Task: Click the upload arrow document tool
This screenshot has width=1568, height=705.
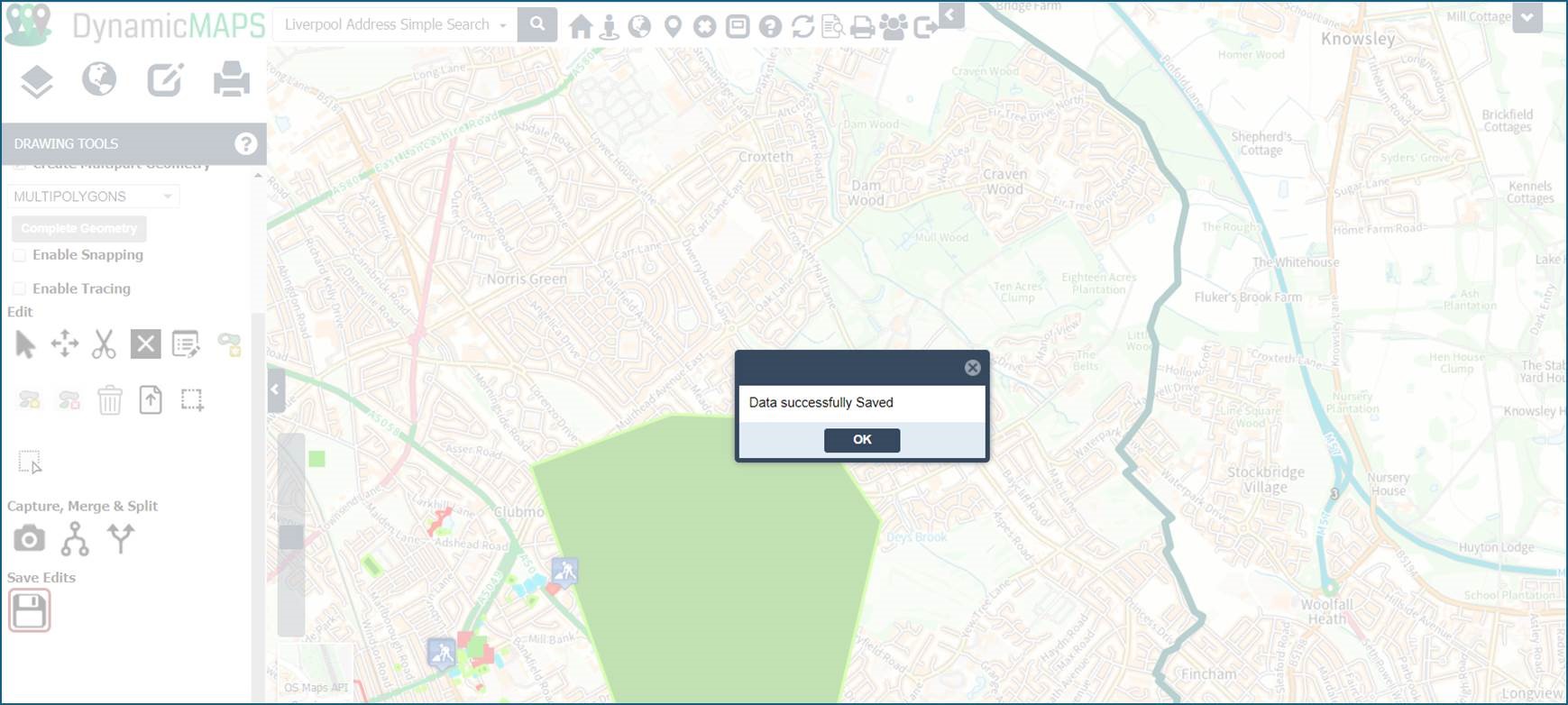Action: pos(151,399)
